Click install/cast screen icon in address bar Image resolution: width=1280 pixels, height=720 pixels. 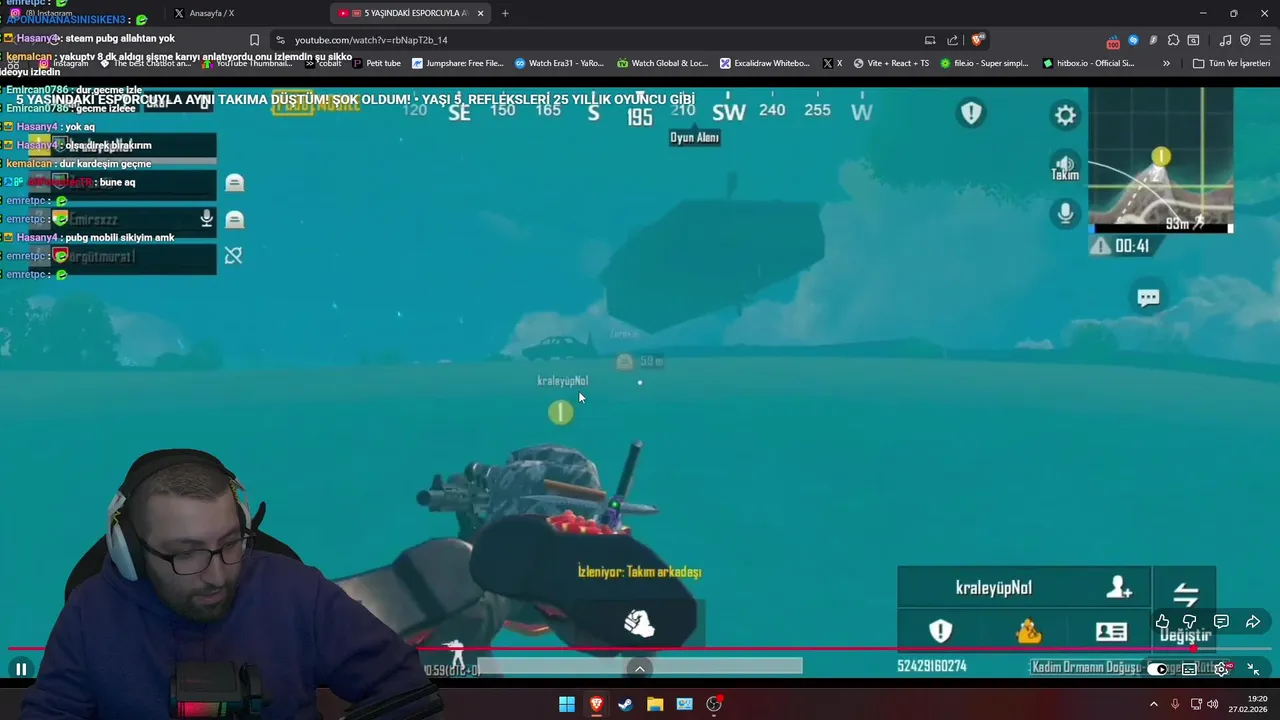click(x=930, y=40)
